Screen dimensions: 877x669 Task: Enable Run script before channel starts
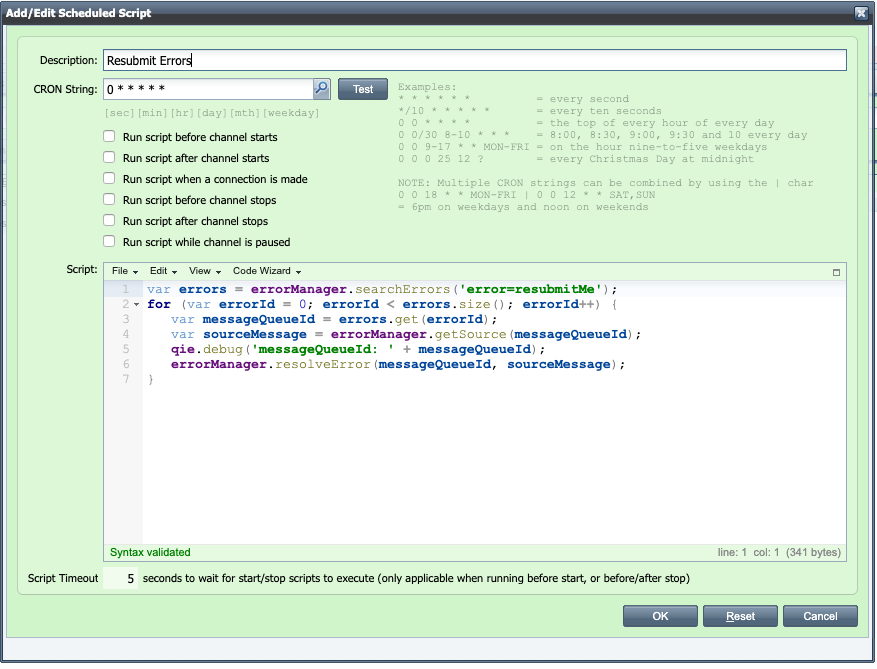(x=109, y=136)
